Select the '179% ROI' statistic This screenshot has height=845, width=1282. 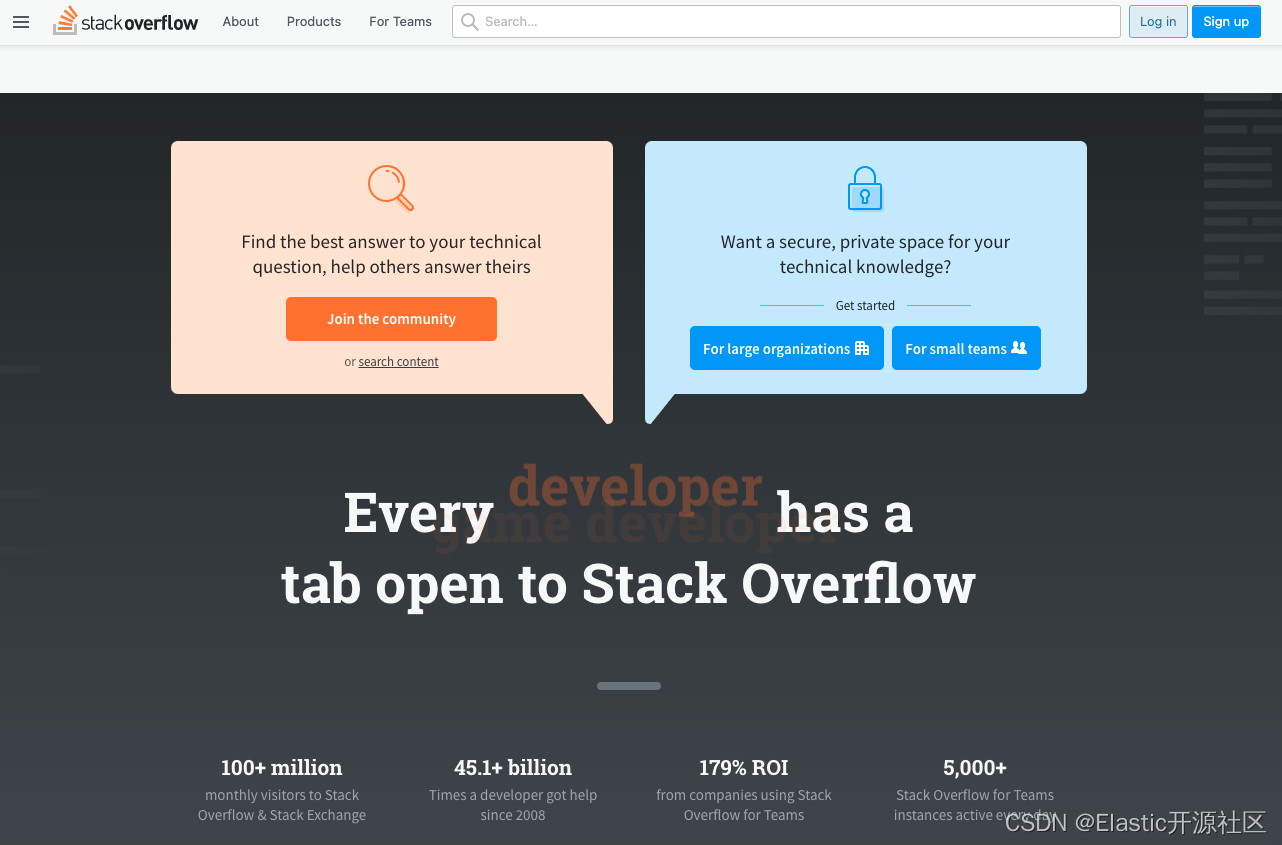[x=744, y=768]
